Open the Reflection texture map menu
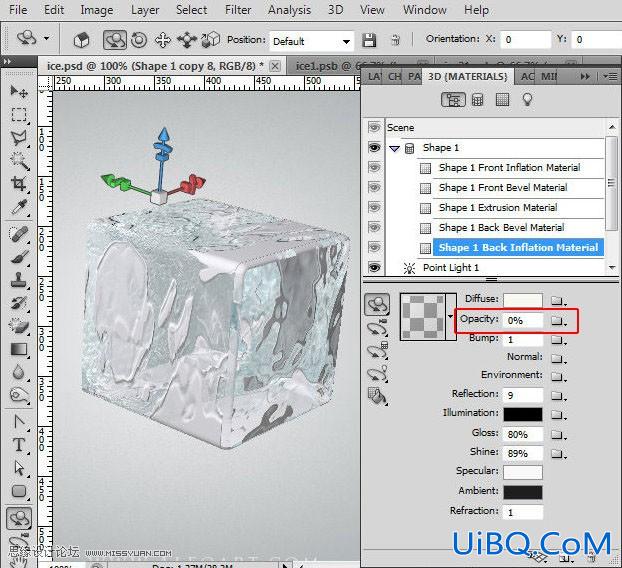Viewport: 622px width, 568px height. pos(559,395)
